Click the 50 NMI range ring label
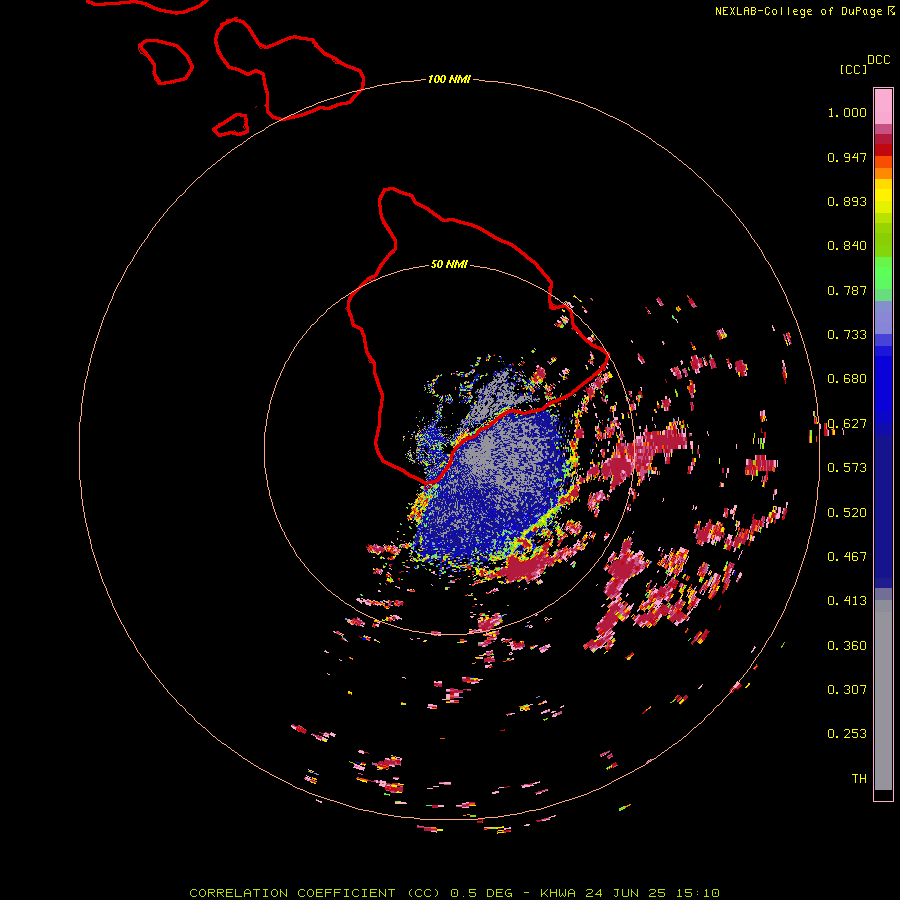Viewport: 900px width, 900px height. tap(449, 264)
